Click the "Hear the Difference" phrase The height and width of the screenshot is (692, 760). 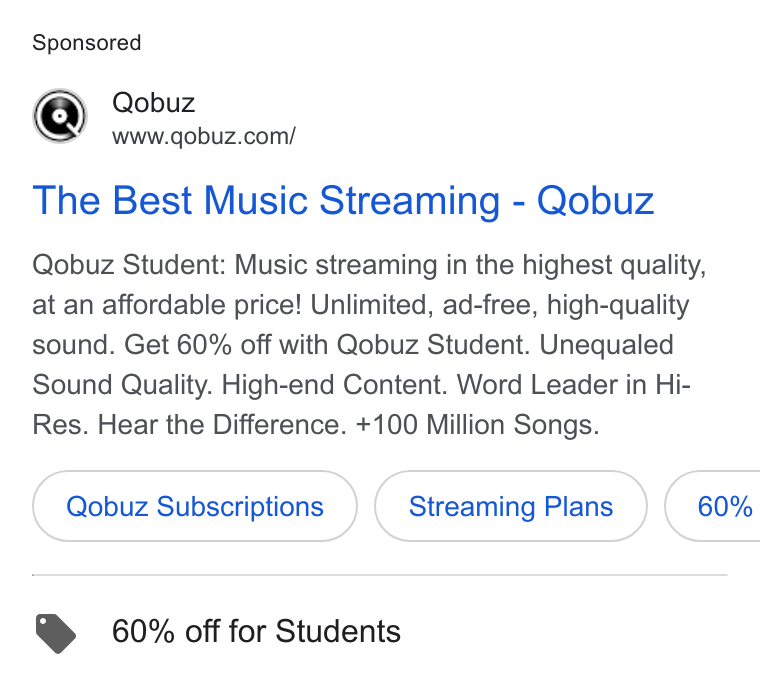point(222,425)
